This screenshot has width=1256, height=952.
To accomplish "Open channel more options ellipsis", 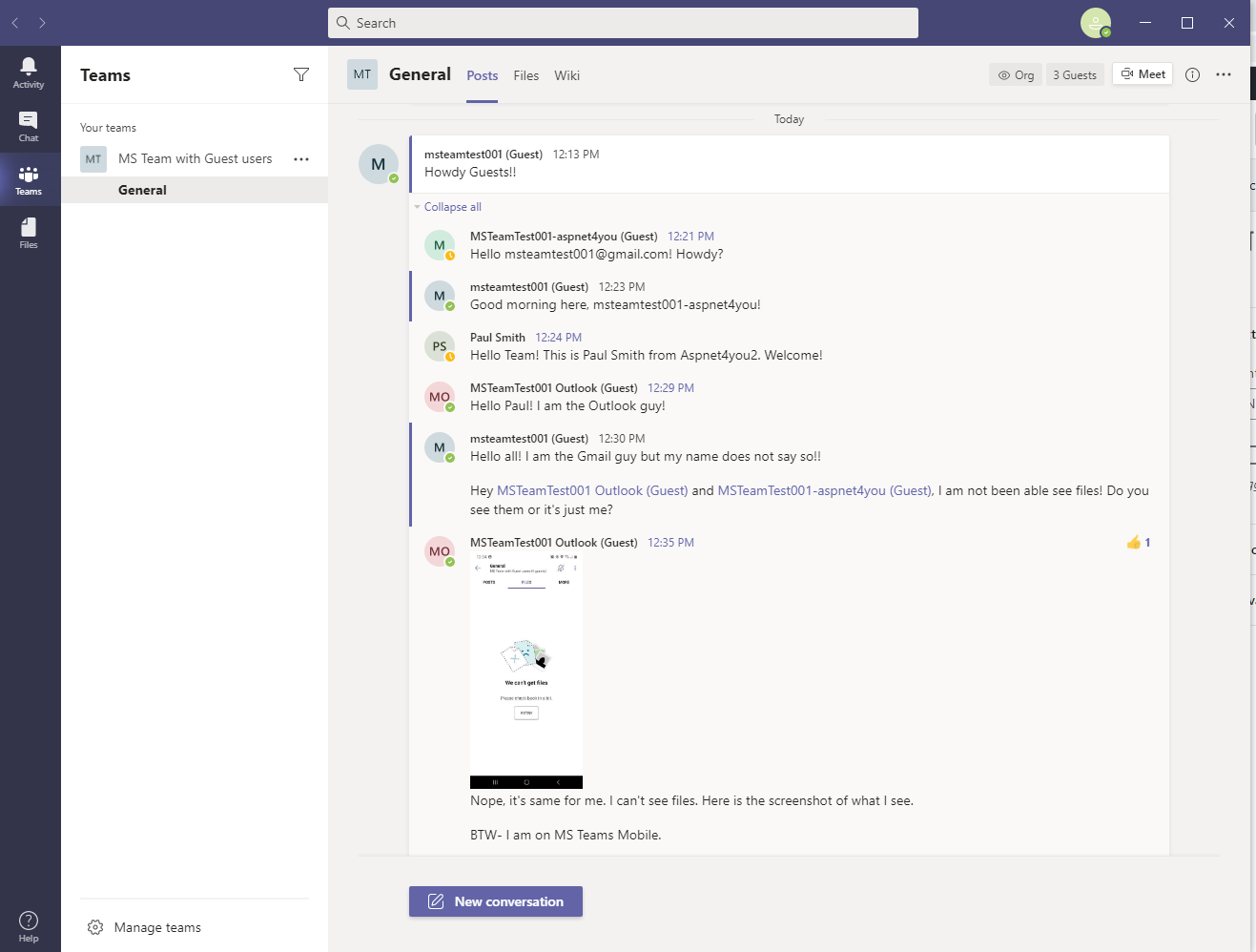I will point(1224,74).
